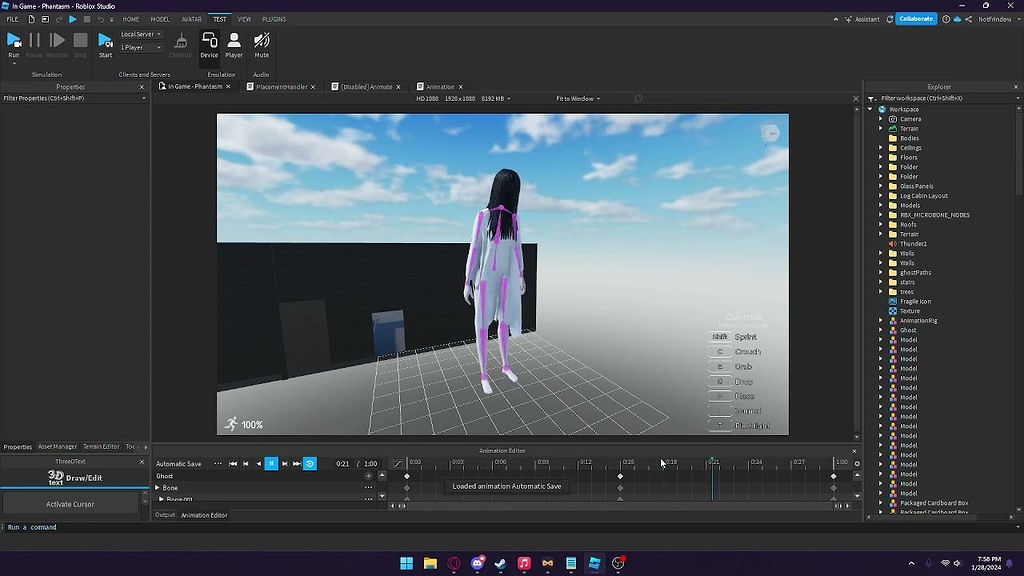The width and height of the screenshot is (1024, 576).
Task: Click the Collaborate button
Action: pos(915,18)
